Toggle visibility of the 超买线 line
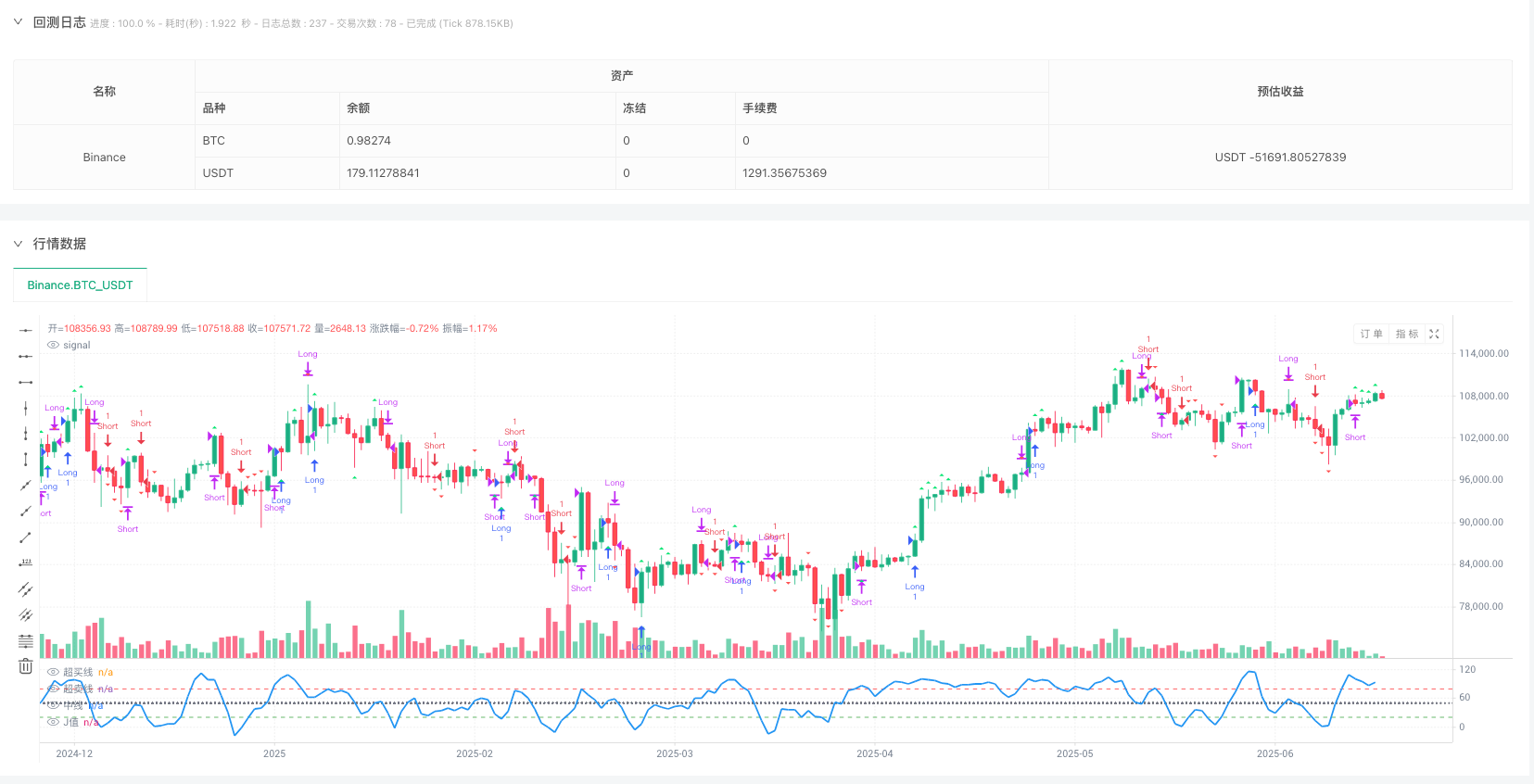The width and height of the screenshot is (1534, 784). pyautogui.click(x=53, y=673)
